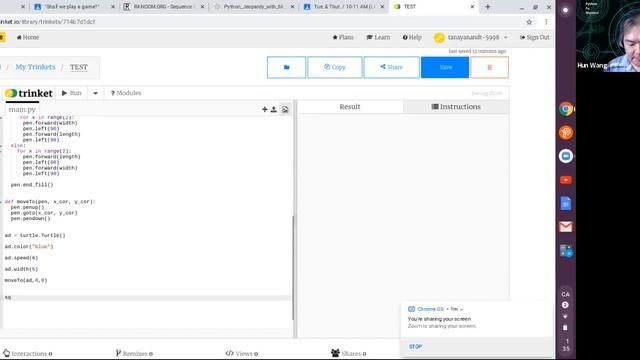This screenshot has width=640, height=360.
Task: Switch to "Shall we play a game?" tab
Action: (x=72, y=7)
